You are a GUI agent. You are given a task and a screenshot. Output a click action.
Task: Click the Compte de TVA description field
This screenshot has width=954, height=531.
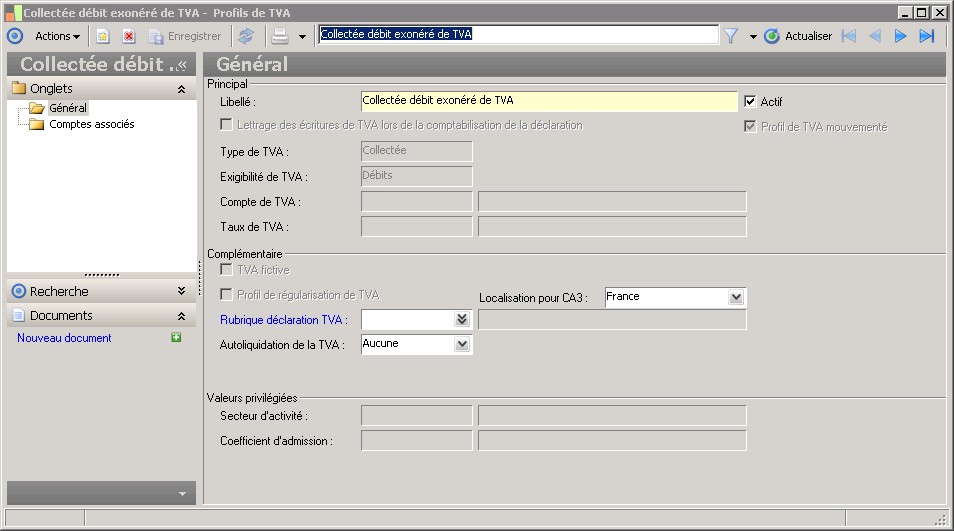[612, 201]
